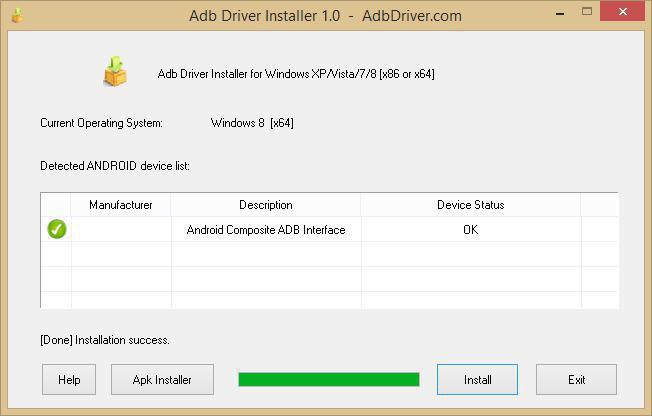The height and width of the screenshot is (416, 652).
Task: Click the green installation progress bar
Action: [x=329, y=379]
